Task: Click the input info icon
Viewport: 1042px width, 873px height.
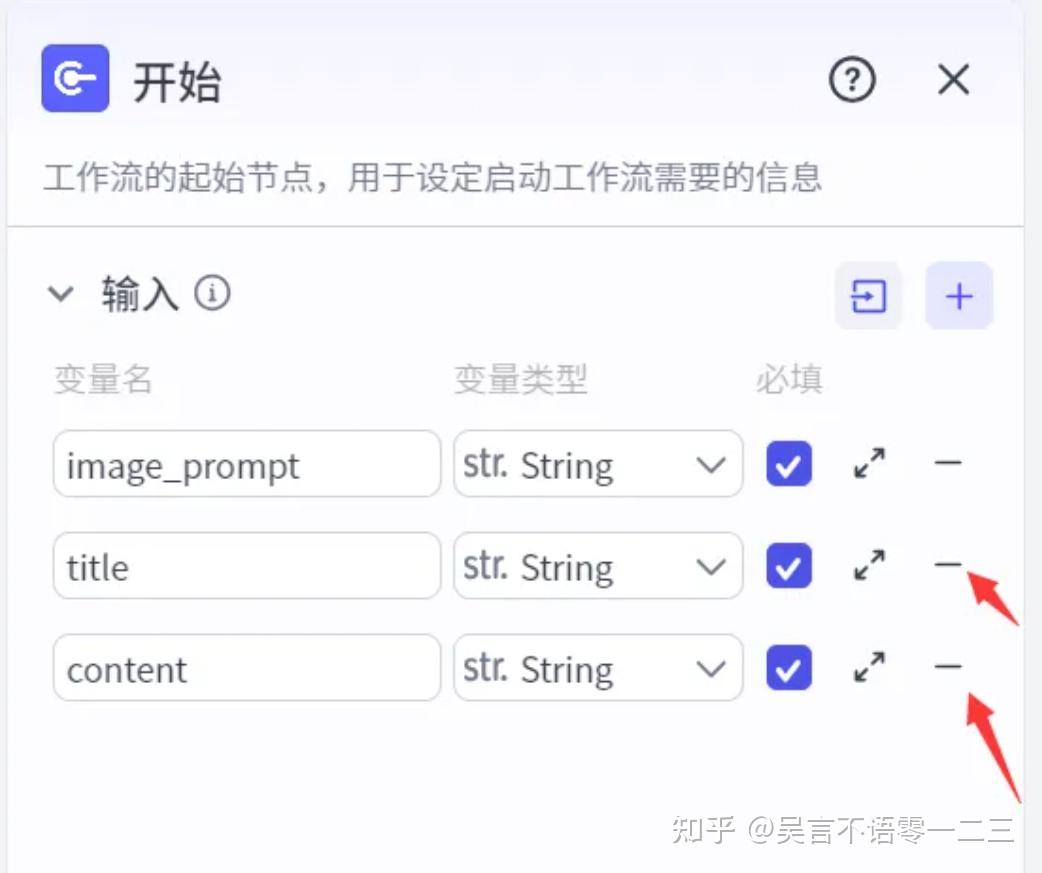Action: pos(212,294)
